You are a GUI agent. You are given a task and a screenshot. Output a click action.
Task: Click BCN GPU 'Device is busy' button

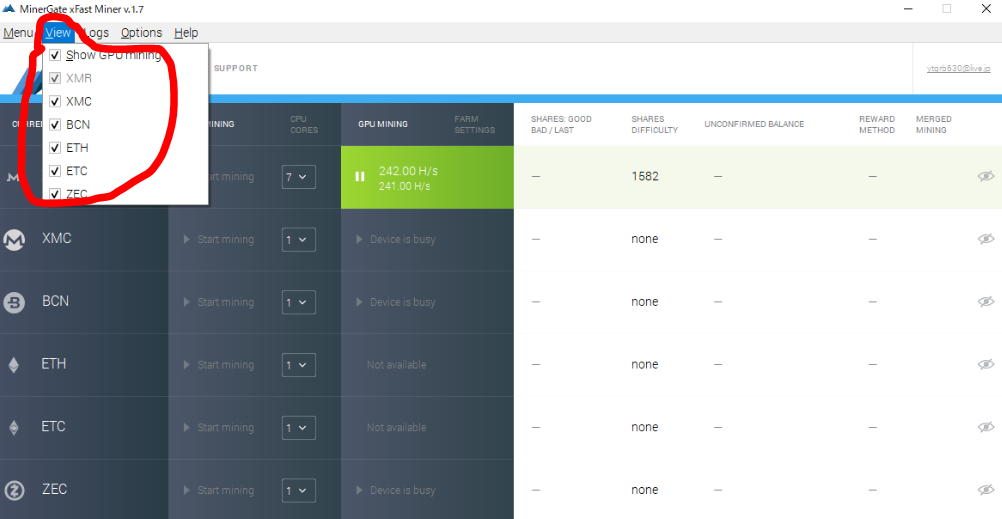396,302
